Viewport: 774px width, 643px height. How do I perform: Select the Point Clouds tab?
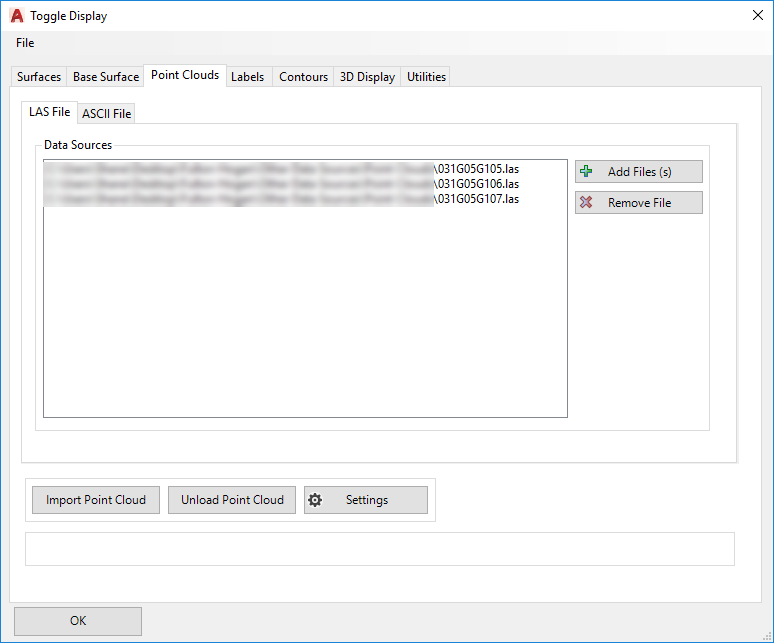[185, 76]
